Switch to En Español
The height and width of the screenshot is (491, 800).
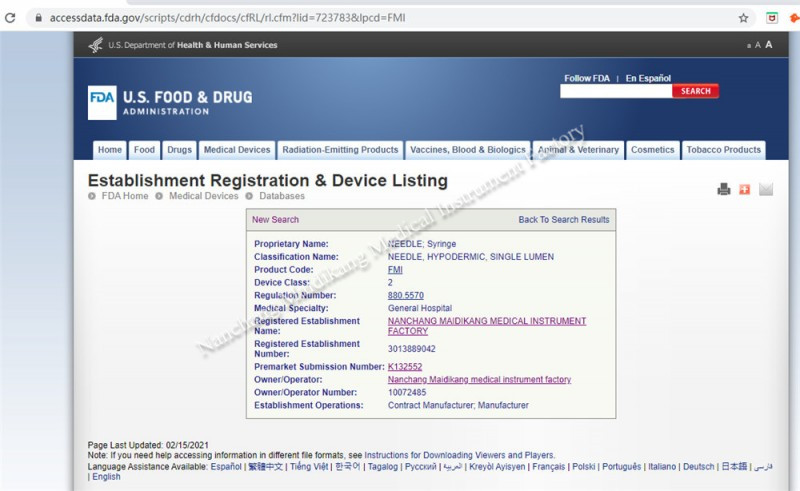pyautogui.click(x=648, y=78)
